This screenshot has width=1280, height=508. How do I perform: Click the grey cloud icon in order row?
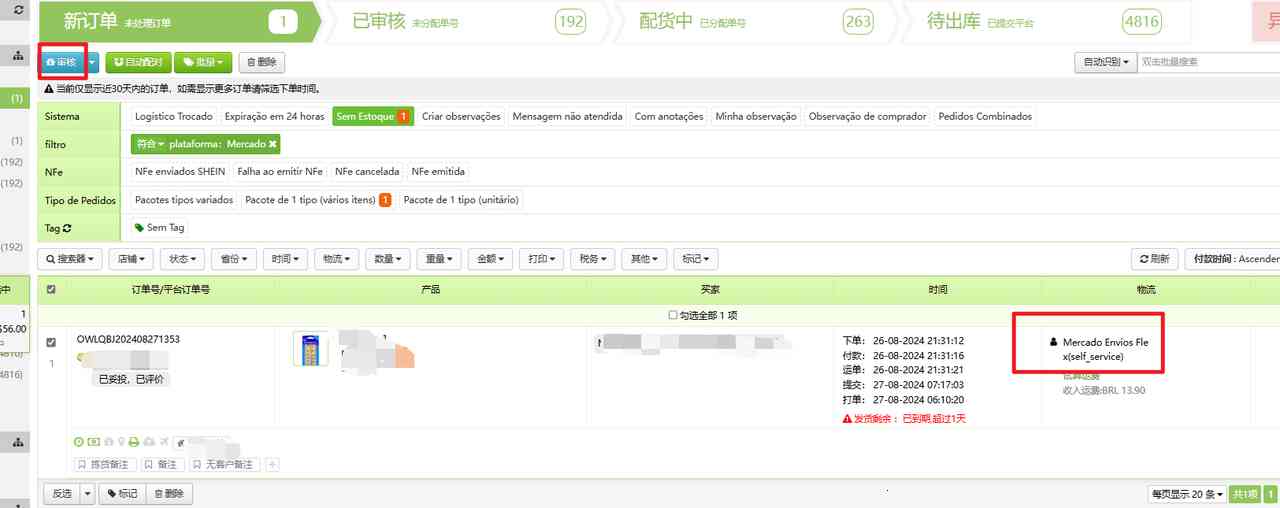149,442
